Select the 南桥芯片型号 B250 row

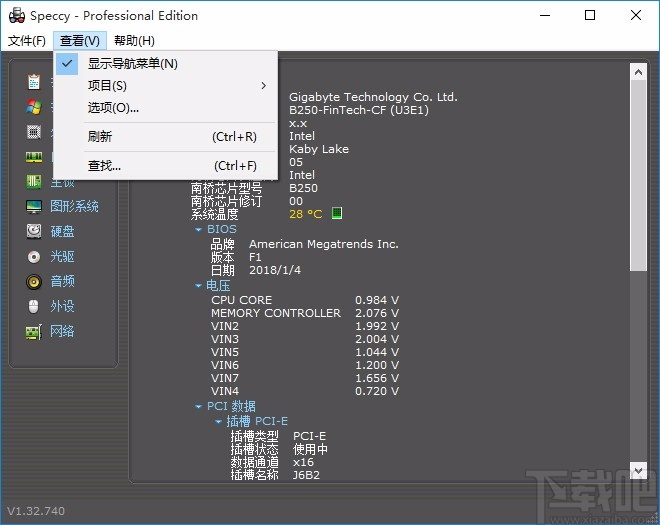254,188
